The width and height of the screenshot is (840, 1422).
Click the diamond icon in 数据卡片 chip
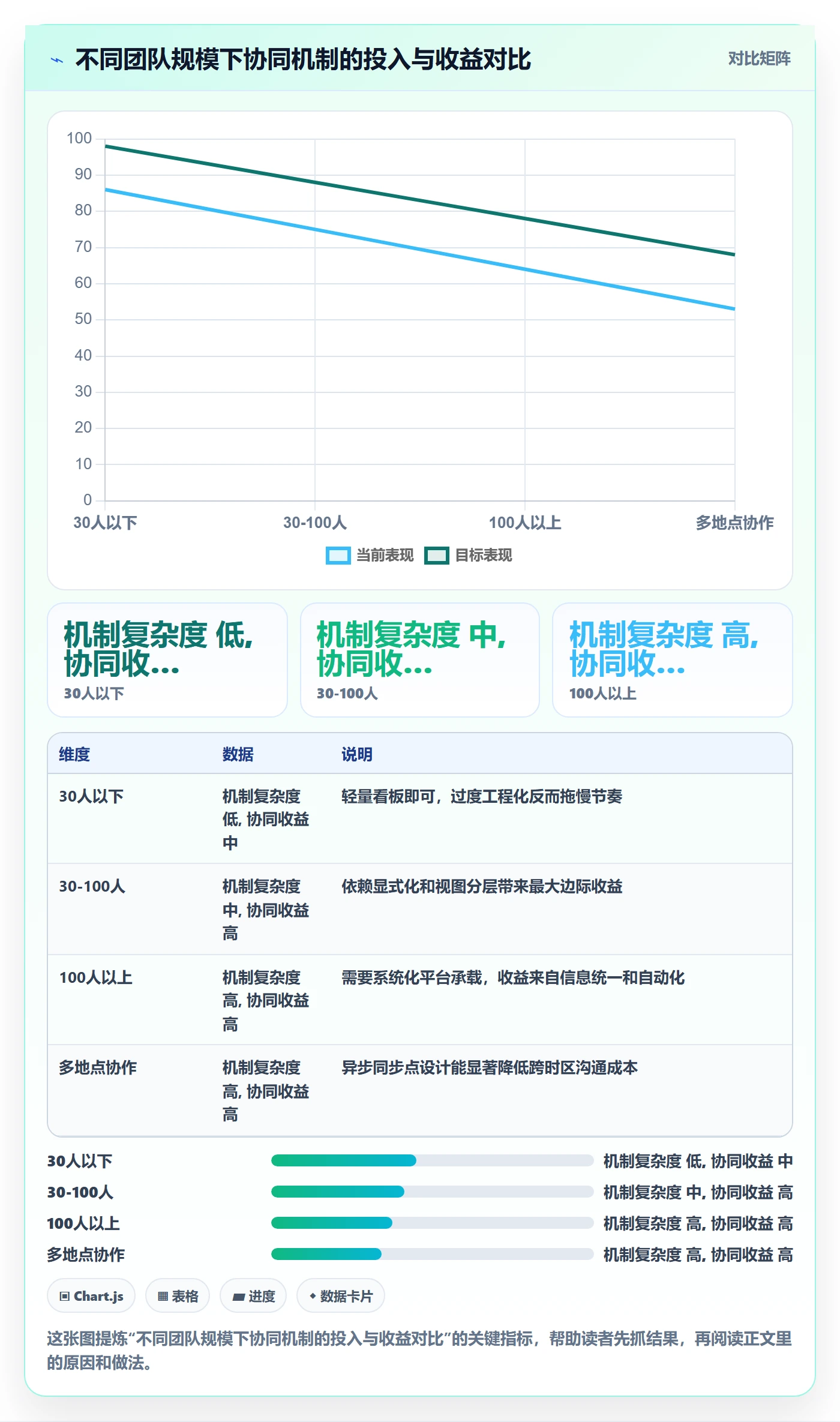pos(313,1296)
